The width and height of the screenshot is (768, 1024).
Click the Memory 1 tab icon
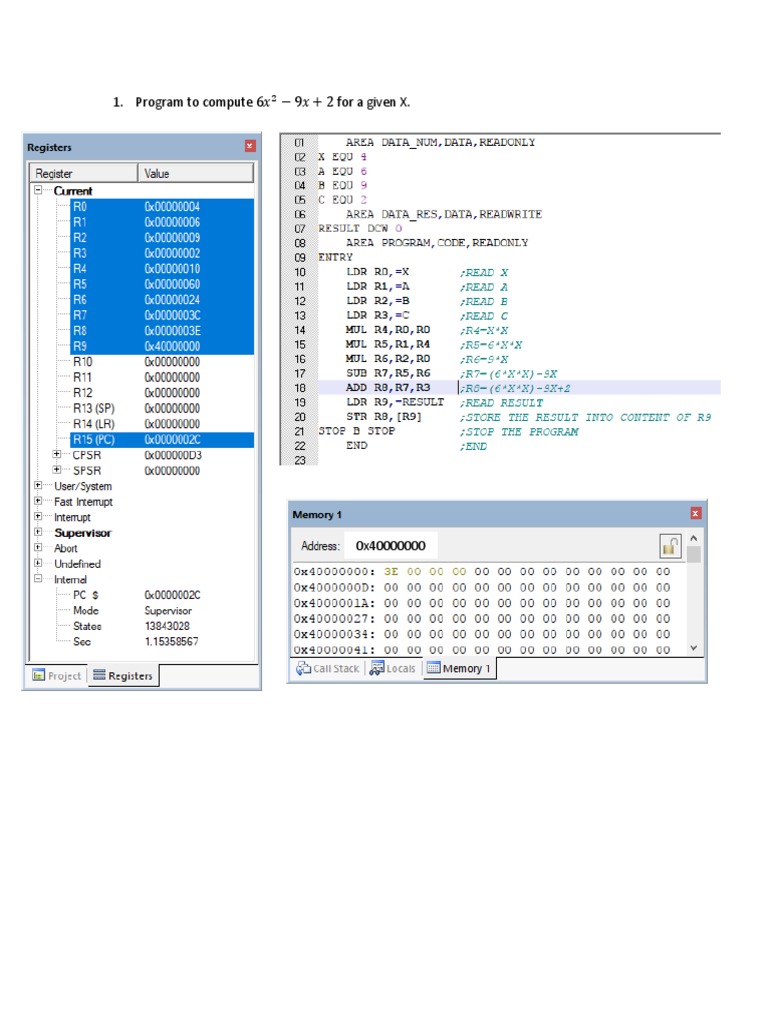pyautogui.click(x=434, y=668)
